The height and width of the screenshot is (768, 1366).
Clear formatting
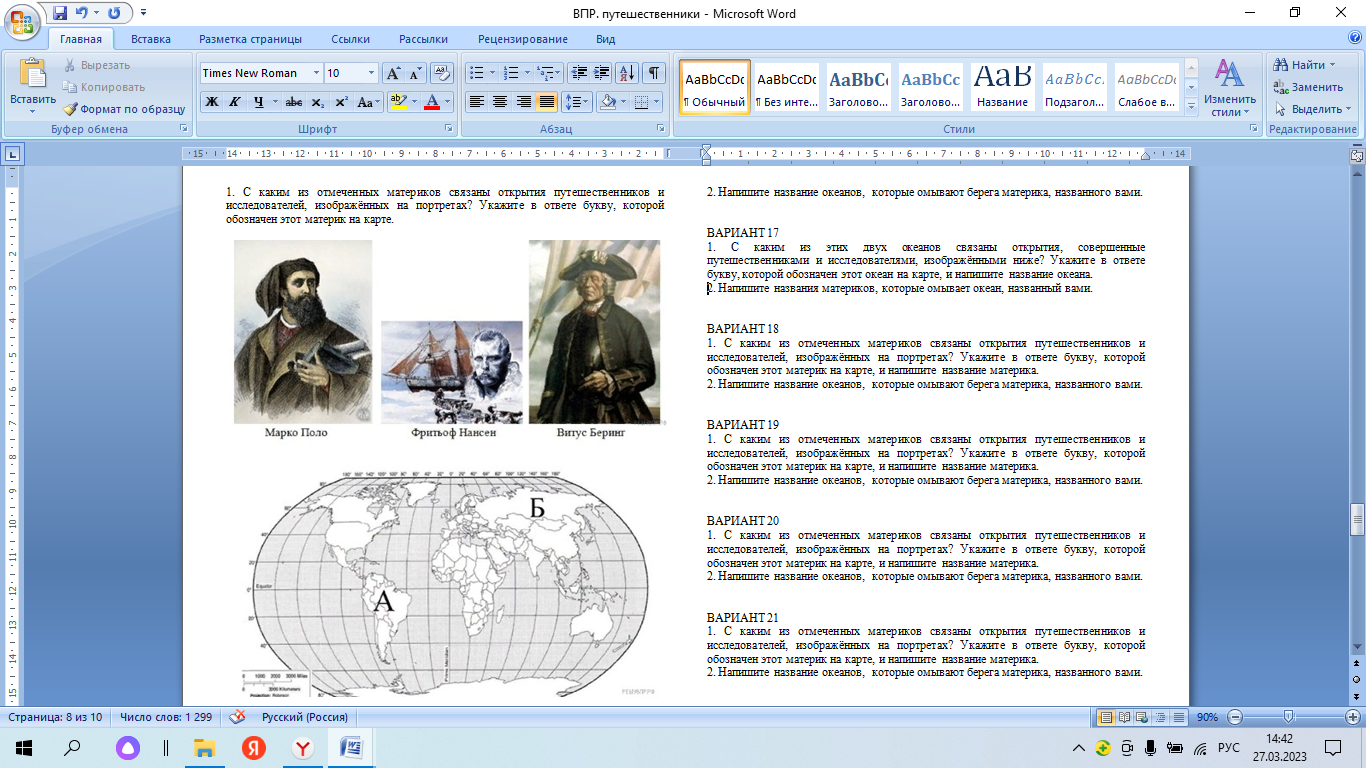click(x=441, y=73)
